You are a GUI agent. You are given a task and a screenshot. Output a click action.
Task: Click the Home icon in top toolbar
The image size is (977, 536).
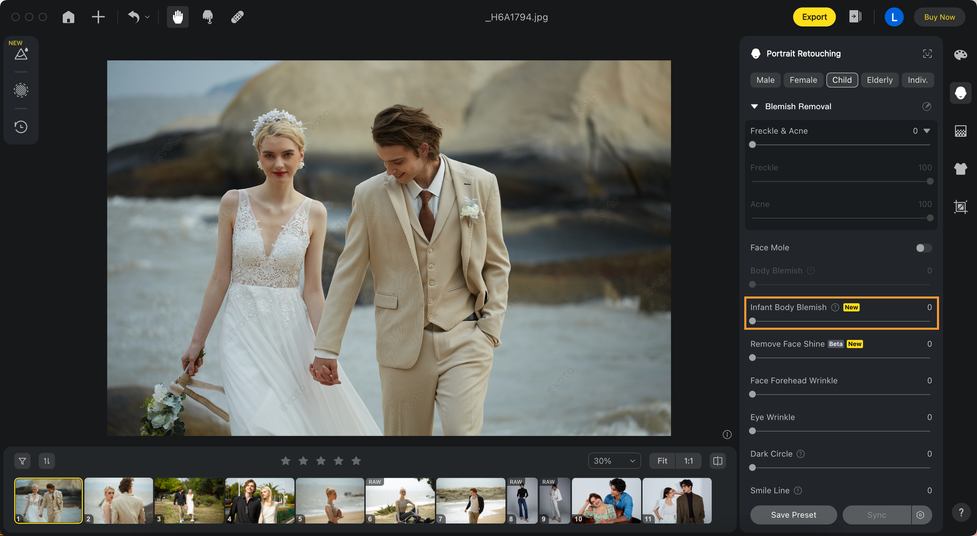click(x=68, y=17)
